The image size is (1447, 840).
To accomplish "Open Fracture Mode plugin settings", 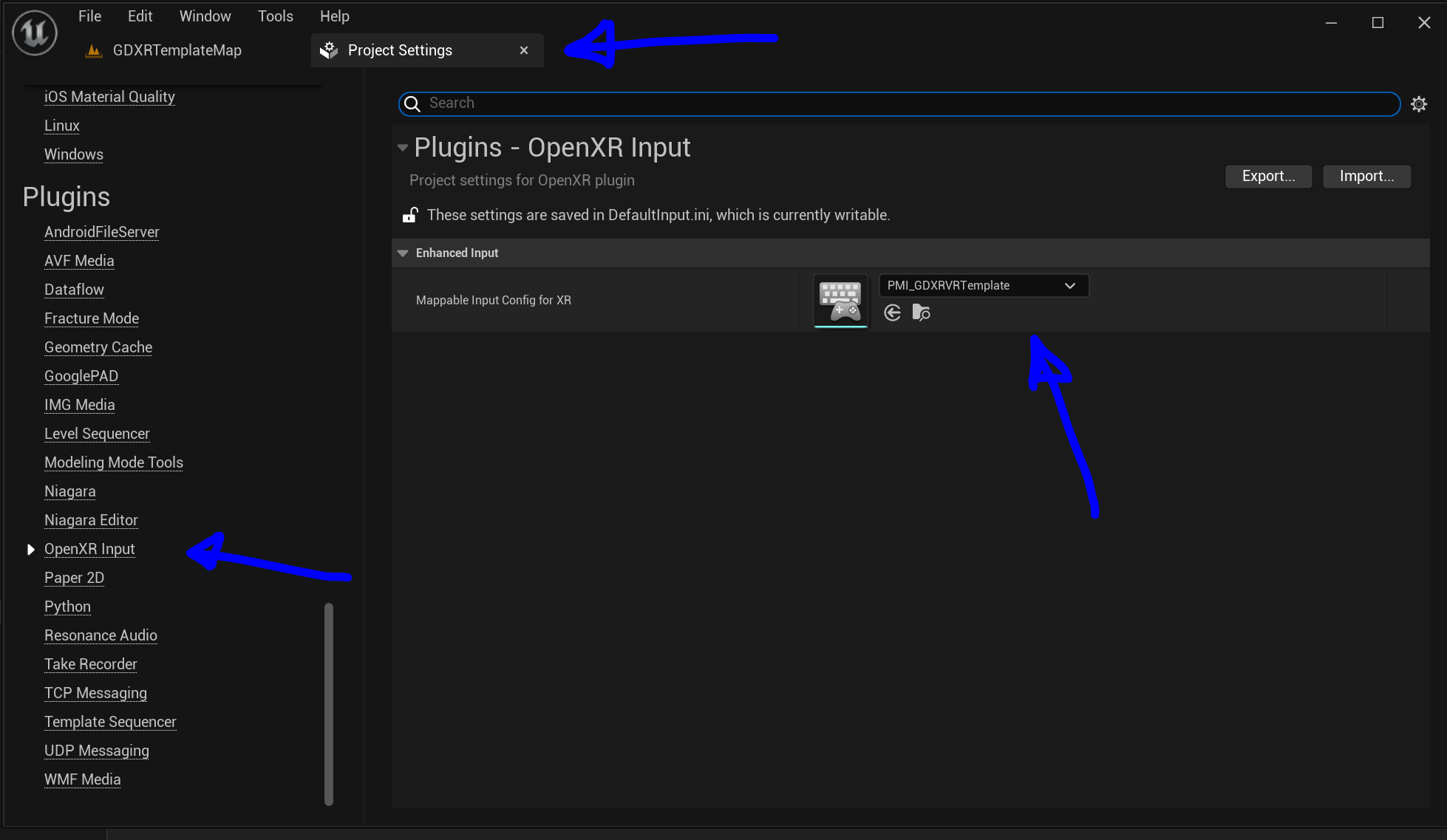I will (92, 318).
